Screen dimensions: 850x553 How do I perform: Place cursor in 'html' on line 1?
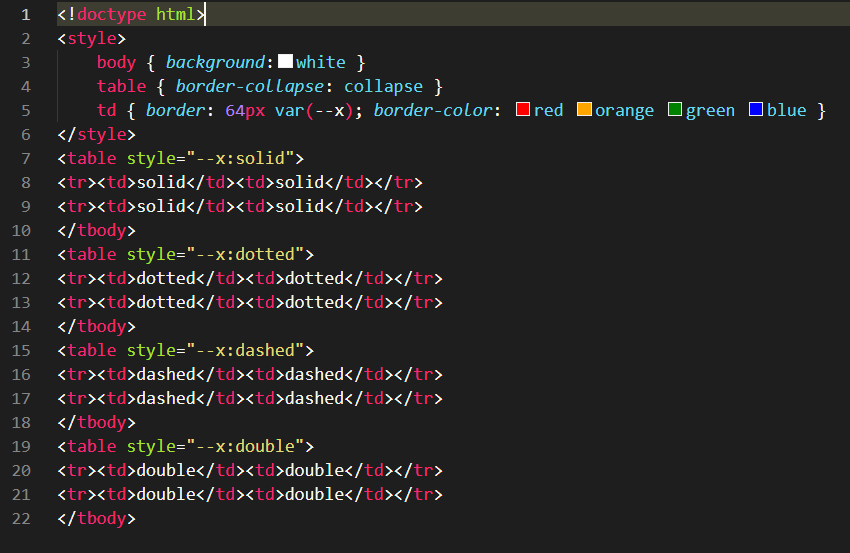coord(176,14)
